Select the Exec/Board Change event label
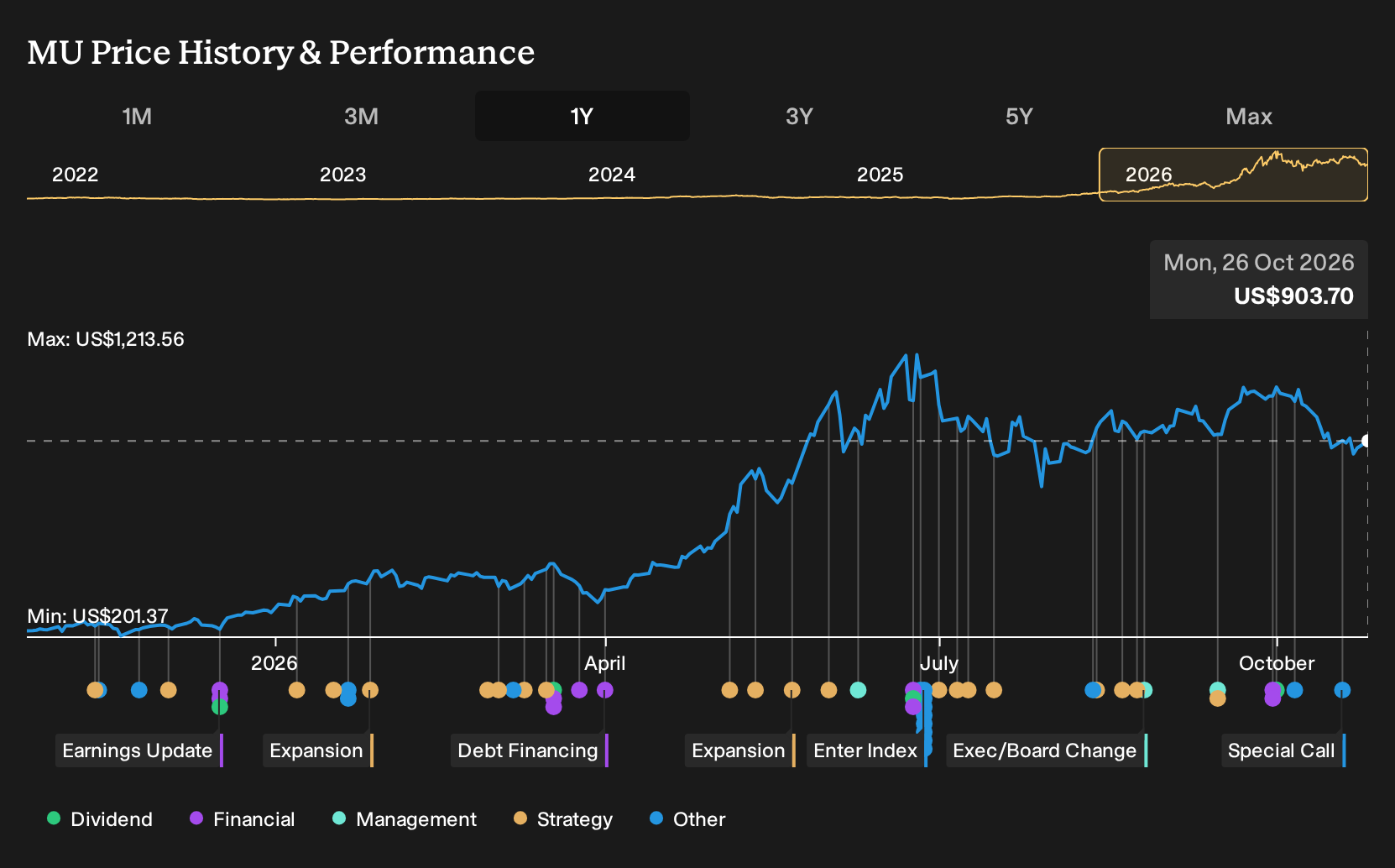Screen dimensions: 1395x868 (1046, 750)
